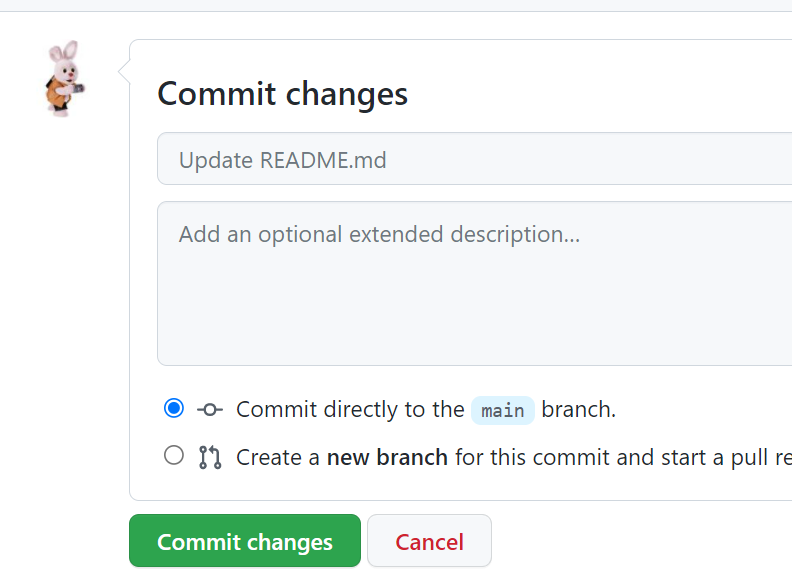Cancel the commit with the Cancel button
The image size is (792, 578).
pyautogui.click(x=429, y=541)
